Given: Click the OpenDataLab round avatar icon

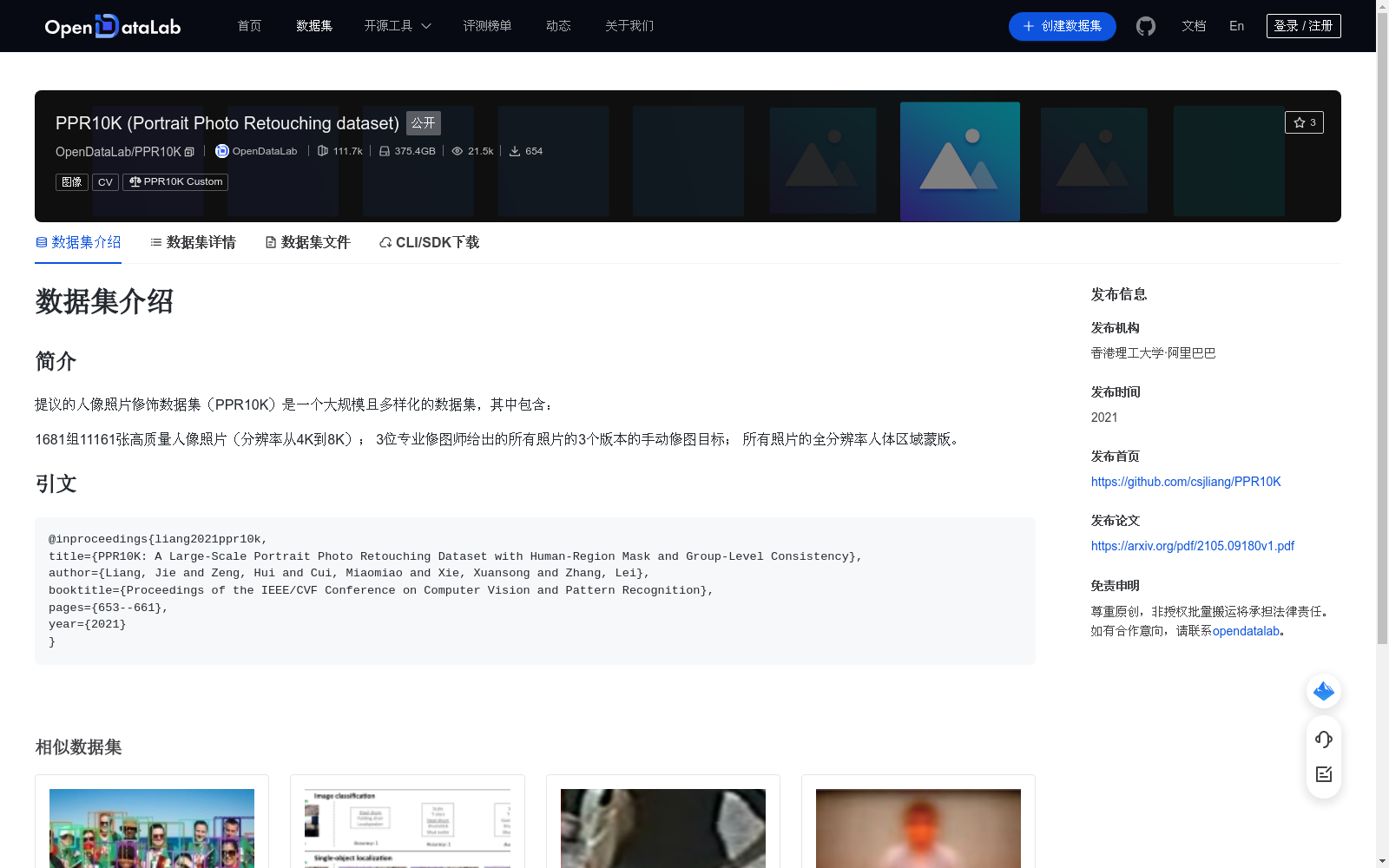Looking at the screenshot, I should [x=222, y=151].
